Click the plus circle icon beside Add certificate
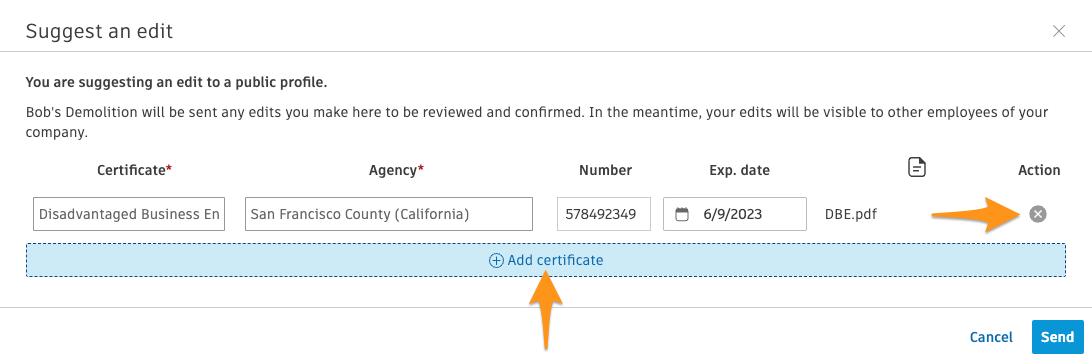 (496, 261)
